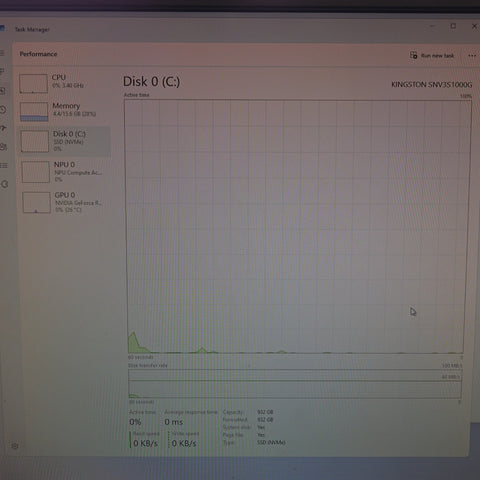Click the Memory 4.4/15.5 GB usage text
The image size is (480, 480).
click(74, 114)
